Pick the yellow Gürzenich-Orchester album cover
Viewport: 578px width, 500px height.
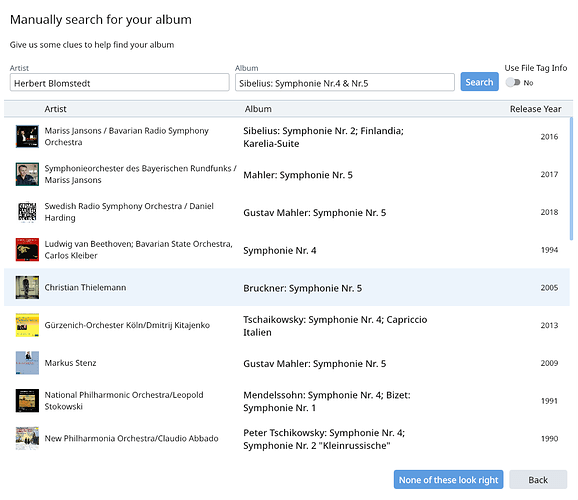pos(27,325)
